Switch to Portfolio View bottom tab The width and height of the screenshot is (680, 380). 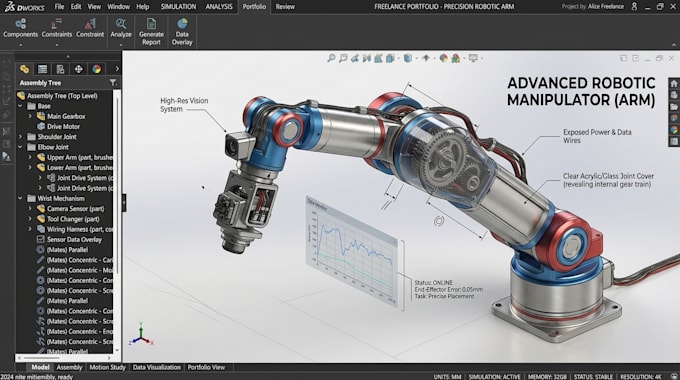206,367
